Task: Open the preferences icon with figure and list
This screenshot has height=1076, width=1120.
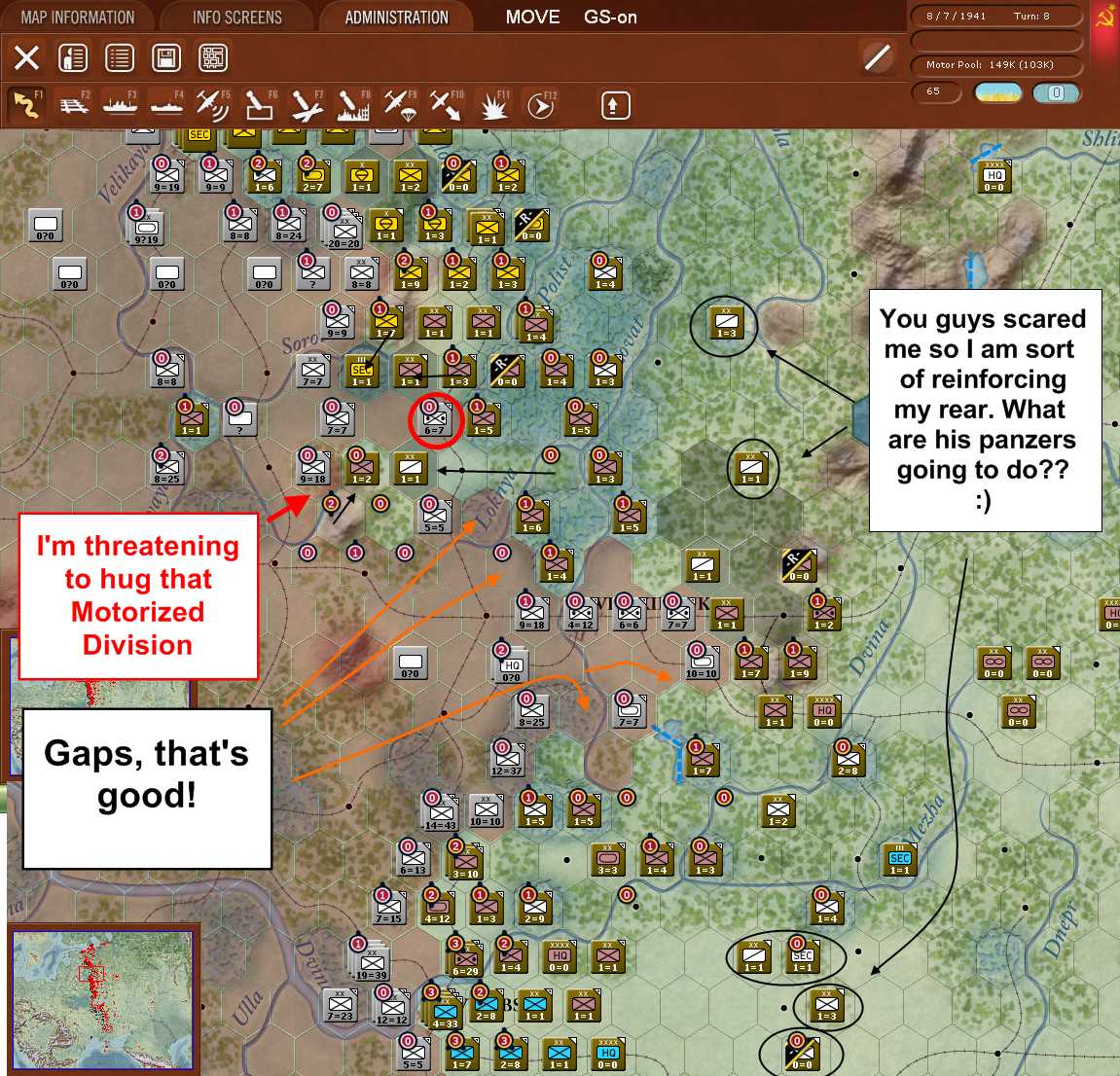Action: 73,57
